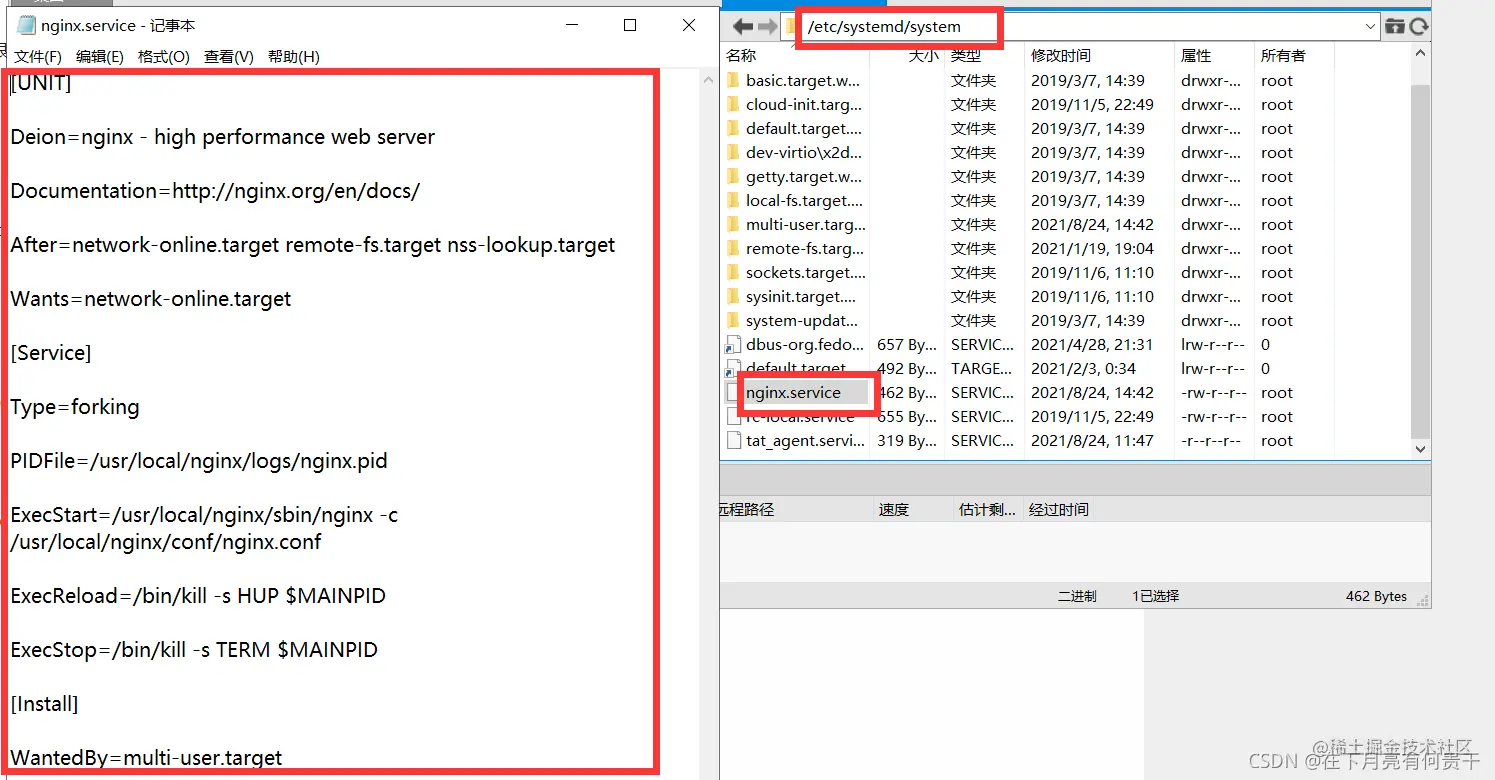This screenshot has width=1495, height=780.
Task: Select the dev-virtio\x2d... folder icon
Action: (x=733, y=152)
